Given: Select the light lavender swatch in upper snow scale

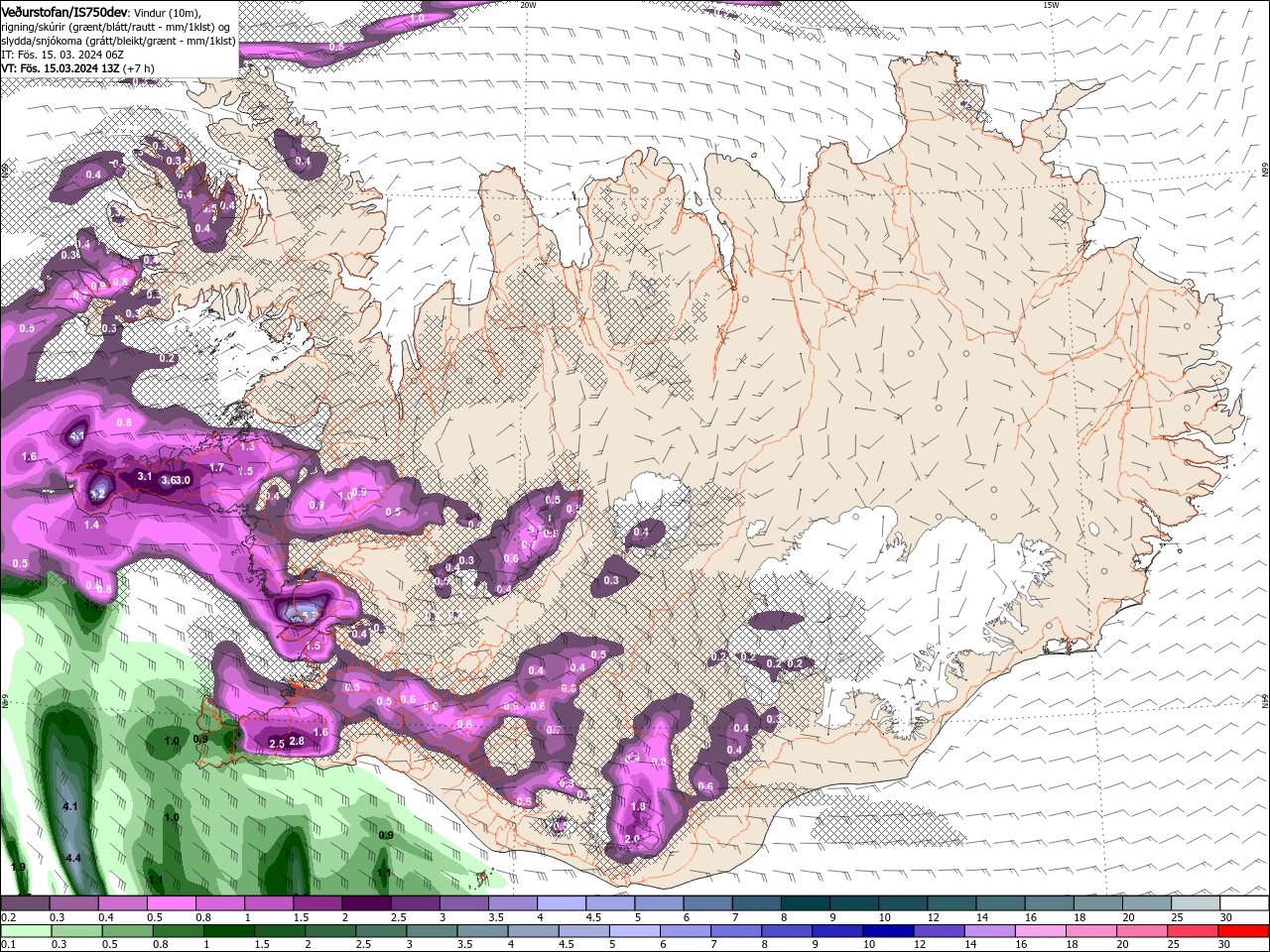Looking at the screenshot, I should (x=561, y=904).
